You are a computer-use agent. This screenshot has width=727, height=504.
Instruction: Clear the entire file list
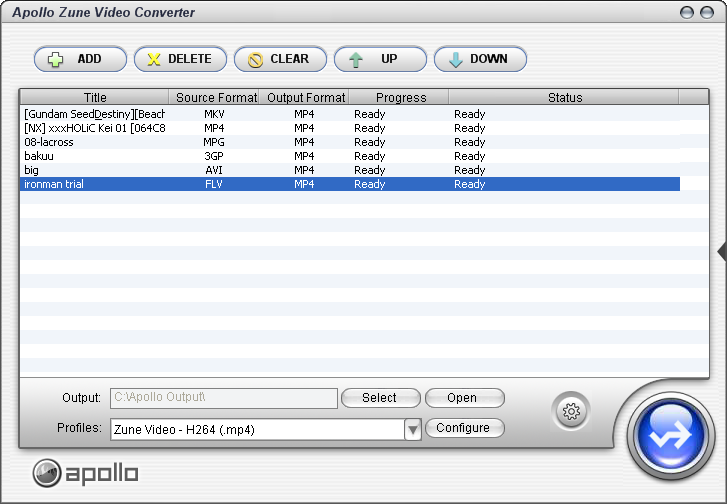click(280, 59)
